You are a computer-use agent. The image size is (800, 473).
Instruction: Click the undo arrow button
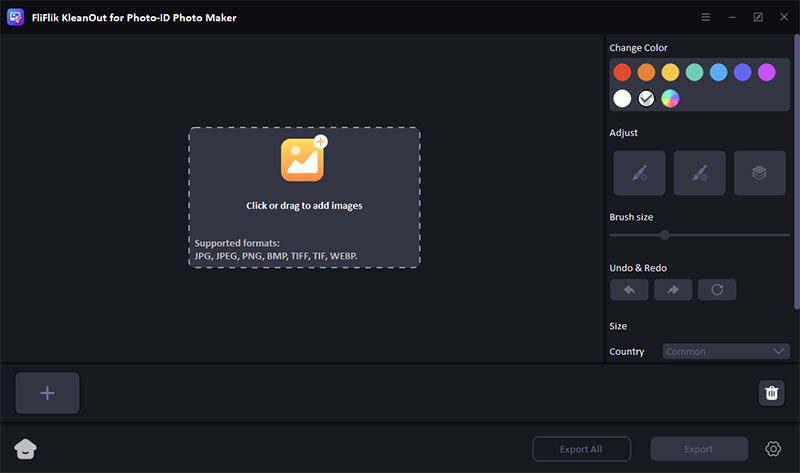tap(629, 290)
